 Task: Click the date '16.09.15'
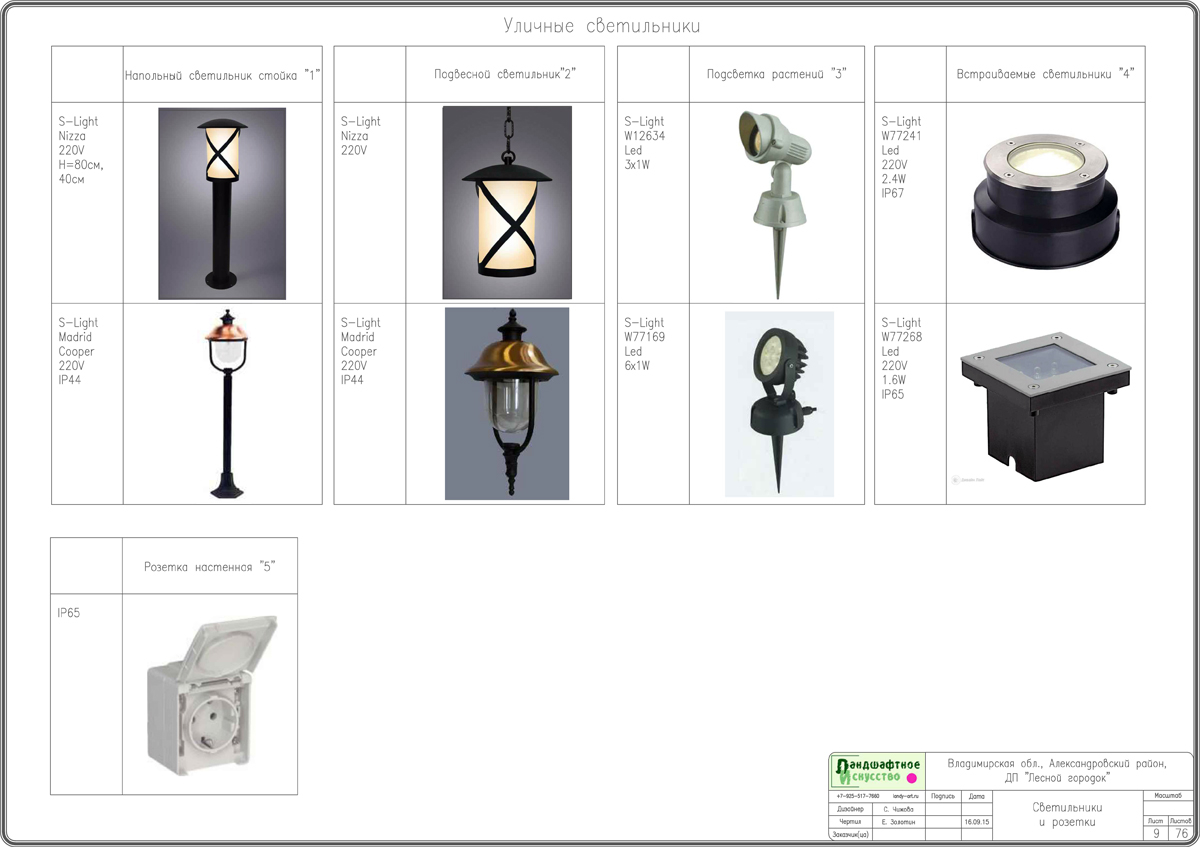pyautogui.click(x=977, y=822)
